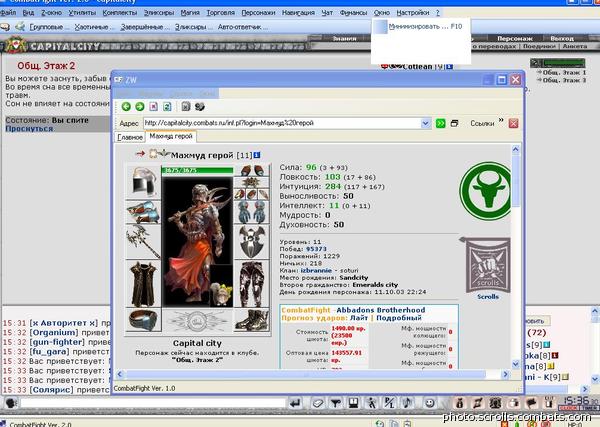This screenshot has width=600, height=427.
Task: Click the smiley face icon in bottom toolbar
Action: (430, 403)
